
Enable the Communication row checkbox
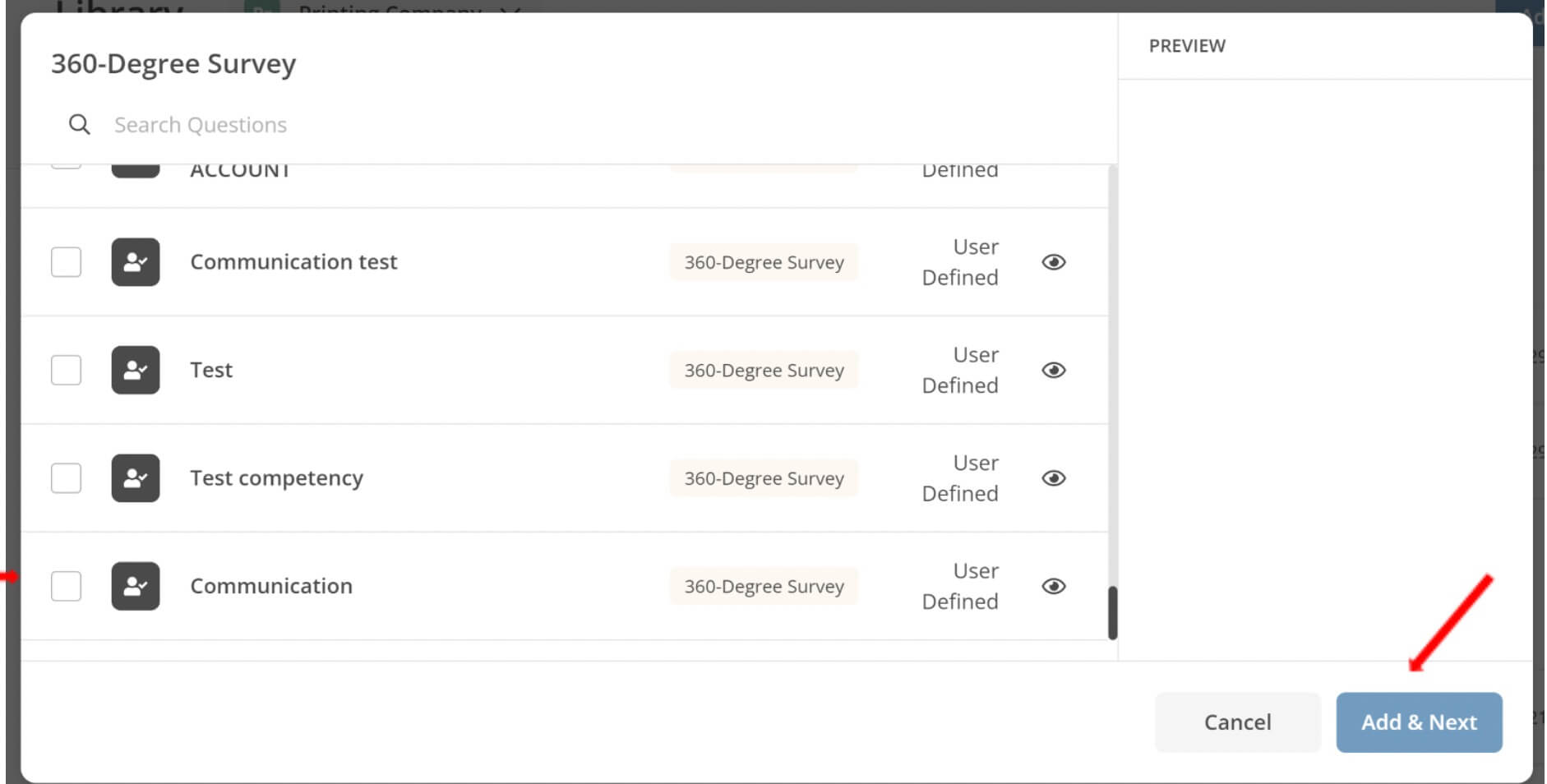[66, 586]
